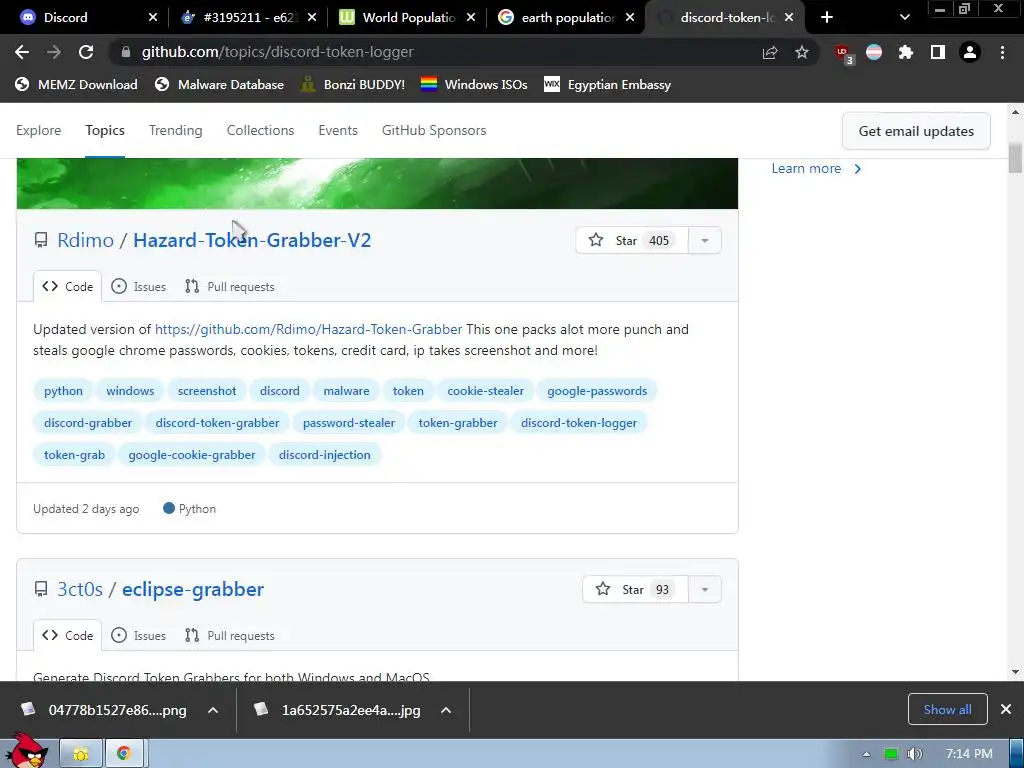Open Chrome's three-dot menu
This screenshot has height=768, width=1024.
pos(1002,52)
